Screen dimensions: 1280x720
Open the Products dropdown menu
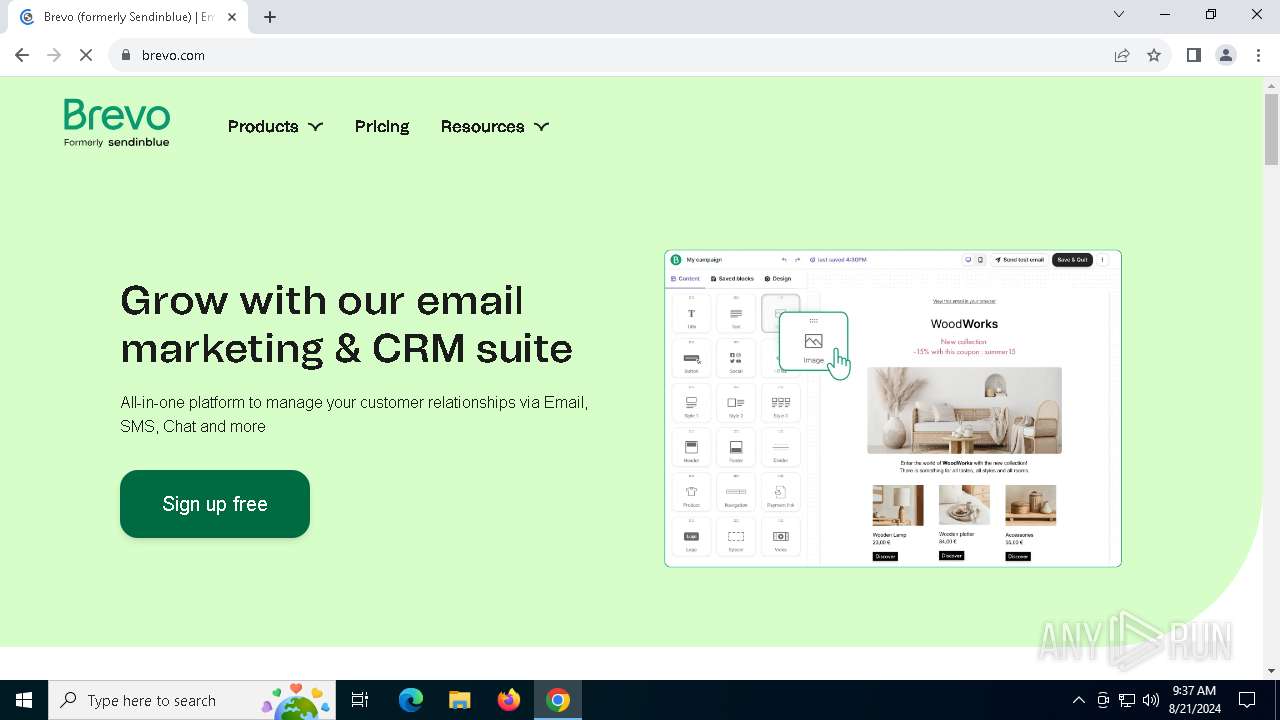(x=275, y=126)
